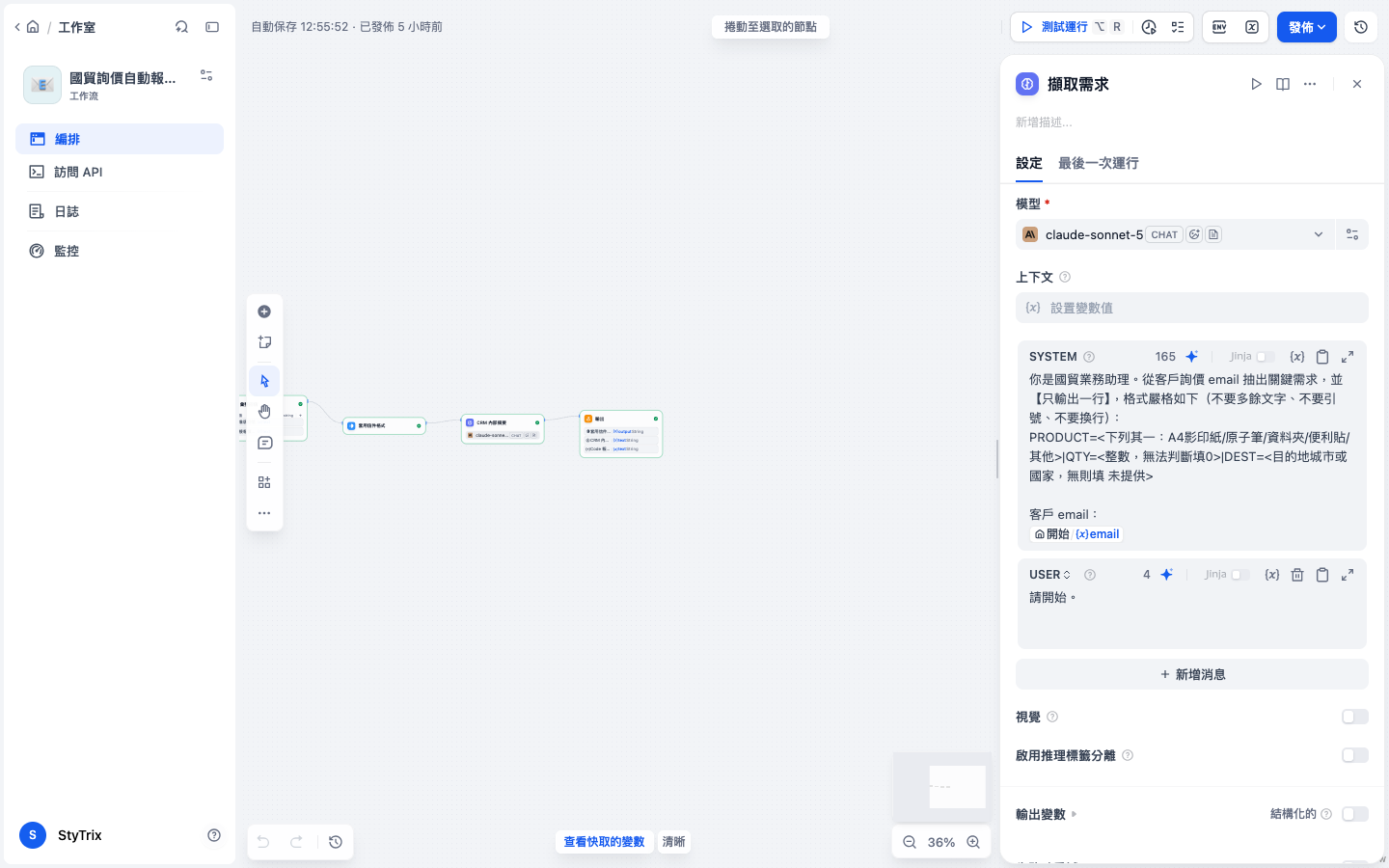This screenshot has width=1389, height=868.
Task: Click the 清晰 button
Action: coord(673,842)
